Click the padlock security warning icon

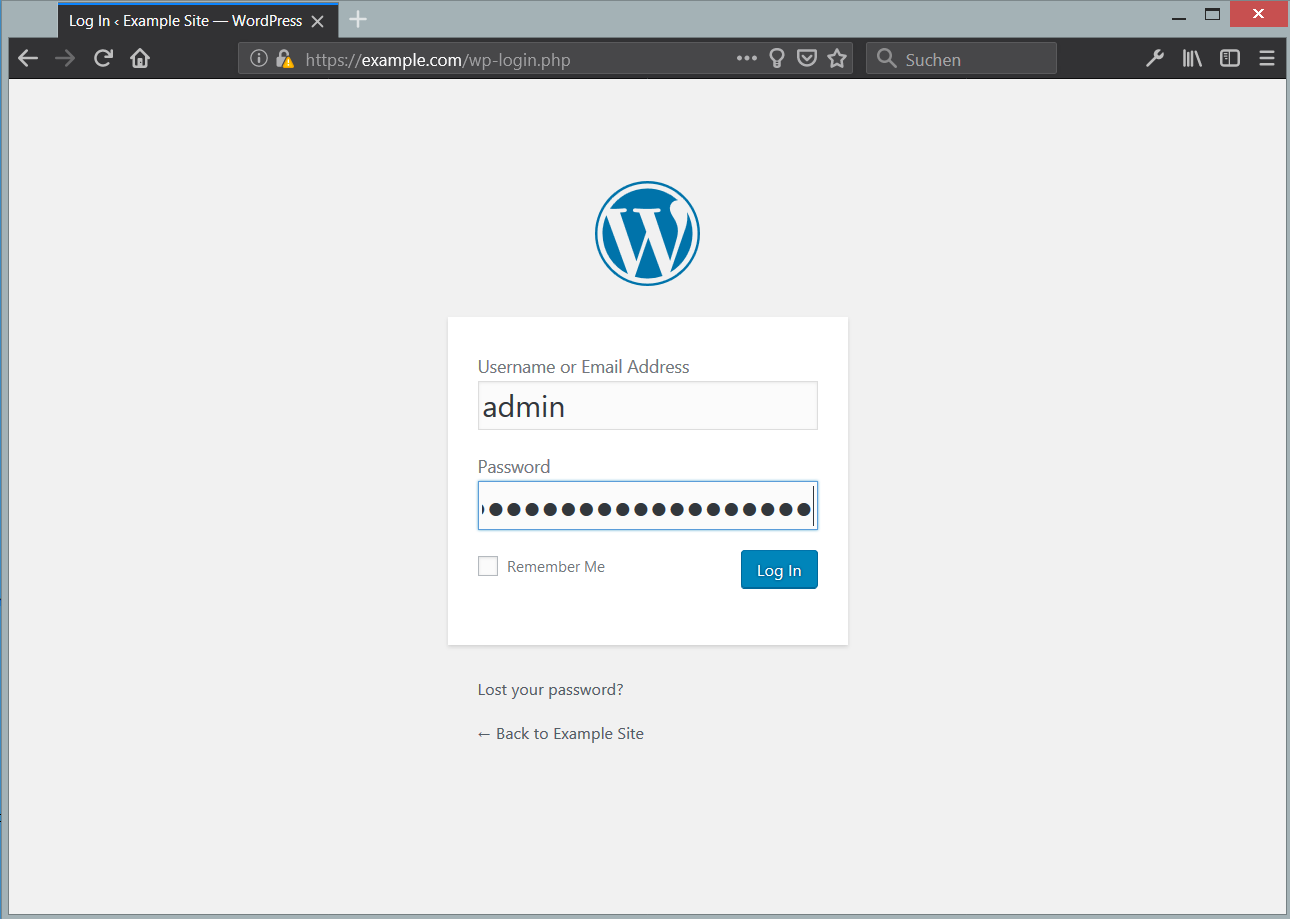(x=284, y=59)
